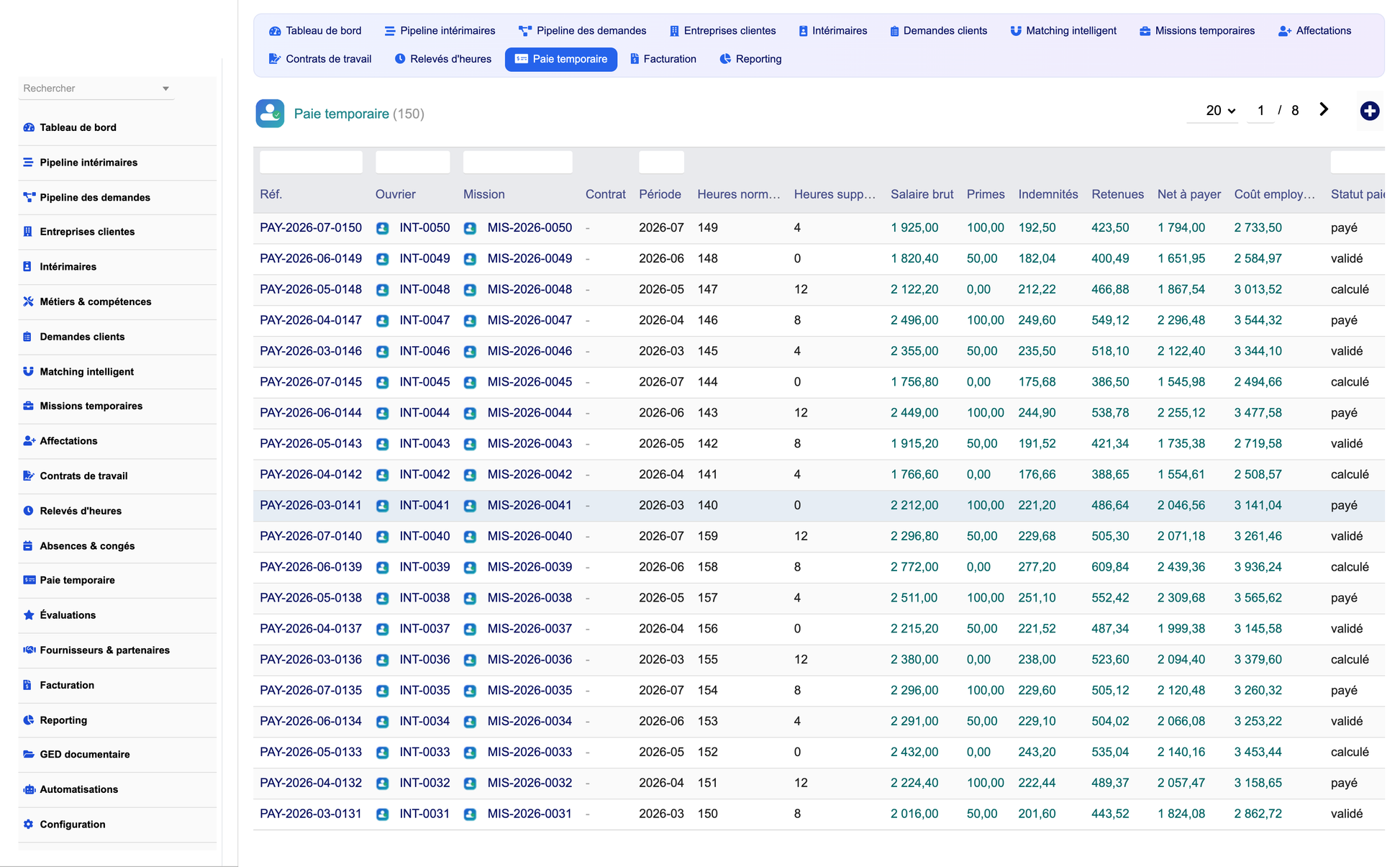Switch to Contrats de travail top tab
This screenshot has width=1400, height=867.
320,59
